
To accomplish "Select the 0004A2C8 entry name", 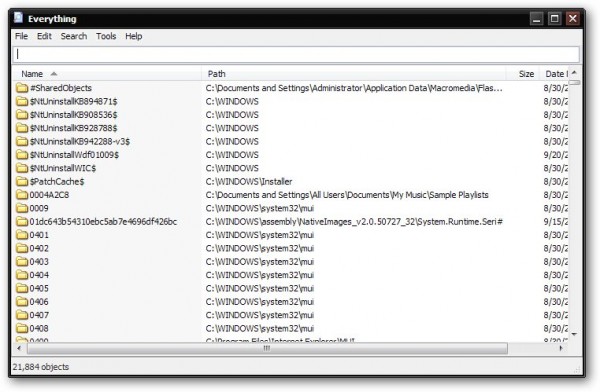I will point(49,195).
